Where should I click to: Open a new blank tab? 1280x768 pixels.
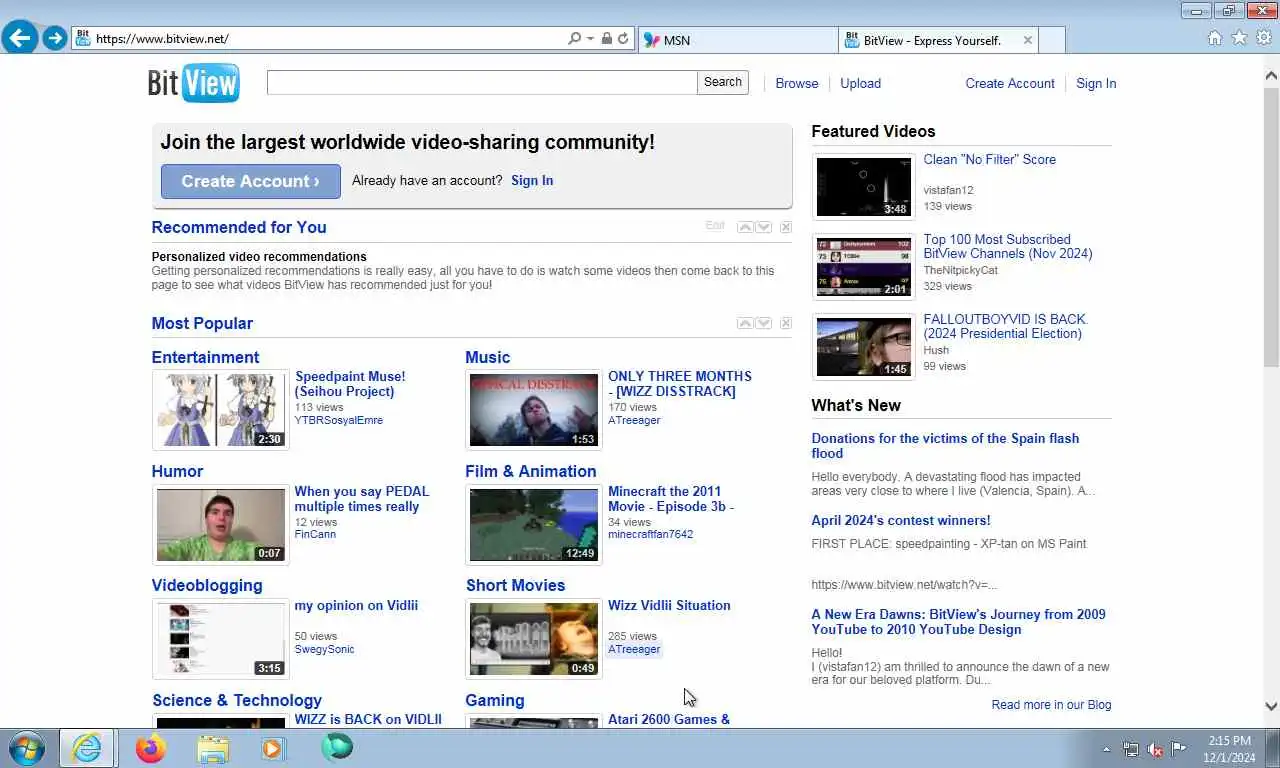tap(1052, 40)
